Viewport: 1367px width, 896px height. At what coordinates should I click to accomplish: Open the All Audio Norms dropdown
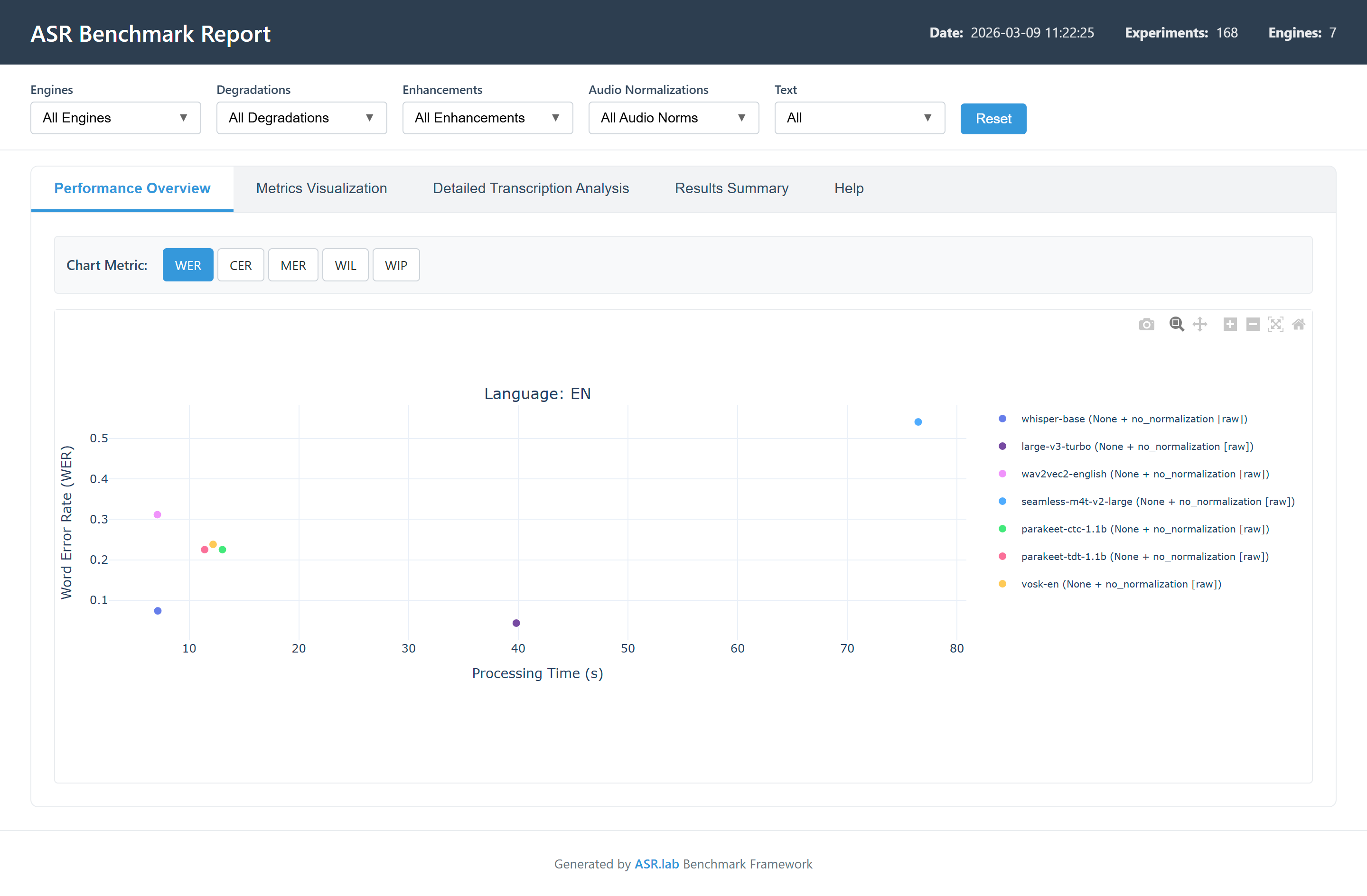pyautogui.click(x=674, y=118)
